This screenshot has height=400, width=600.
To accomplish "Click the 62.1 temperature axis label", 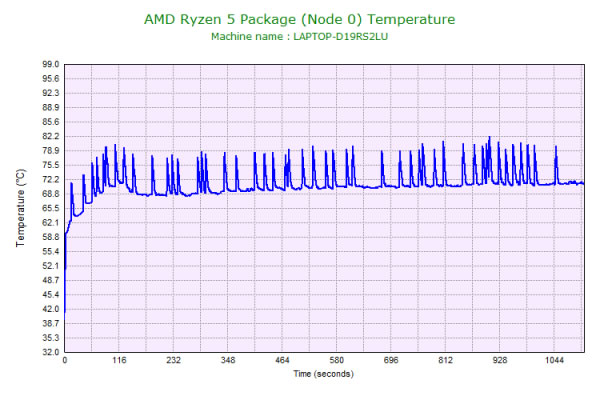I will pyautogui.click(x=51, y=223).
